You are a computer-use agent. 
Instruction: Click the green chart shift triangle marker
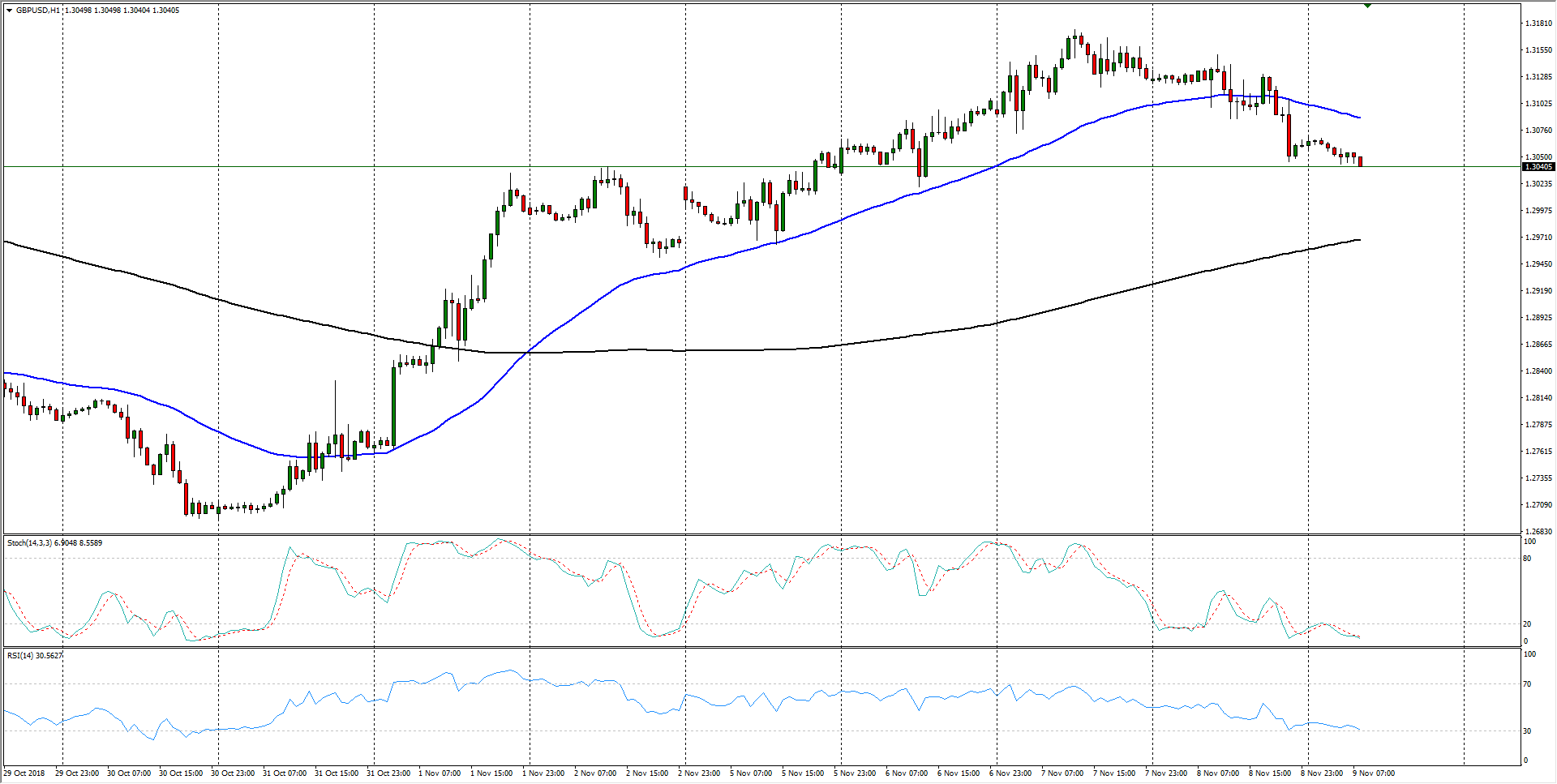(x=1367, y=6)
